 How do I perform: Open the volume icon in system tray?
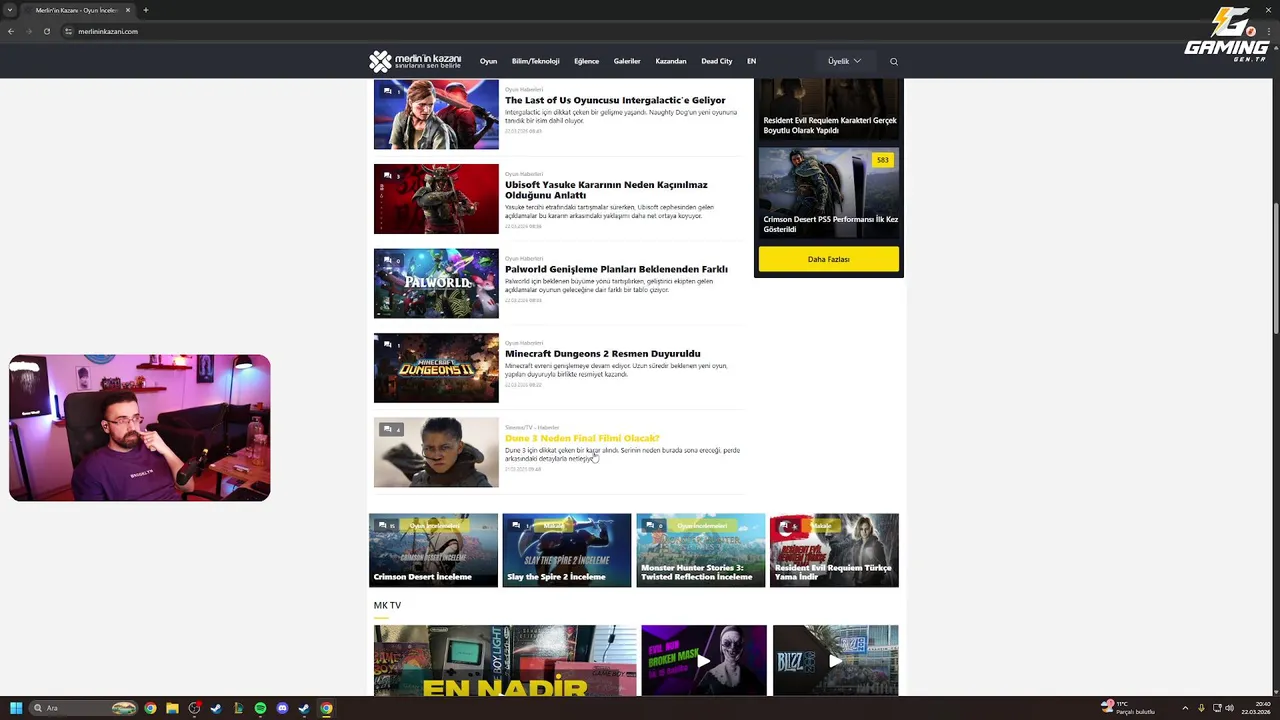tap(1229, 708)
